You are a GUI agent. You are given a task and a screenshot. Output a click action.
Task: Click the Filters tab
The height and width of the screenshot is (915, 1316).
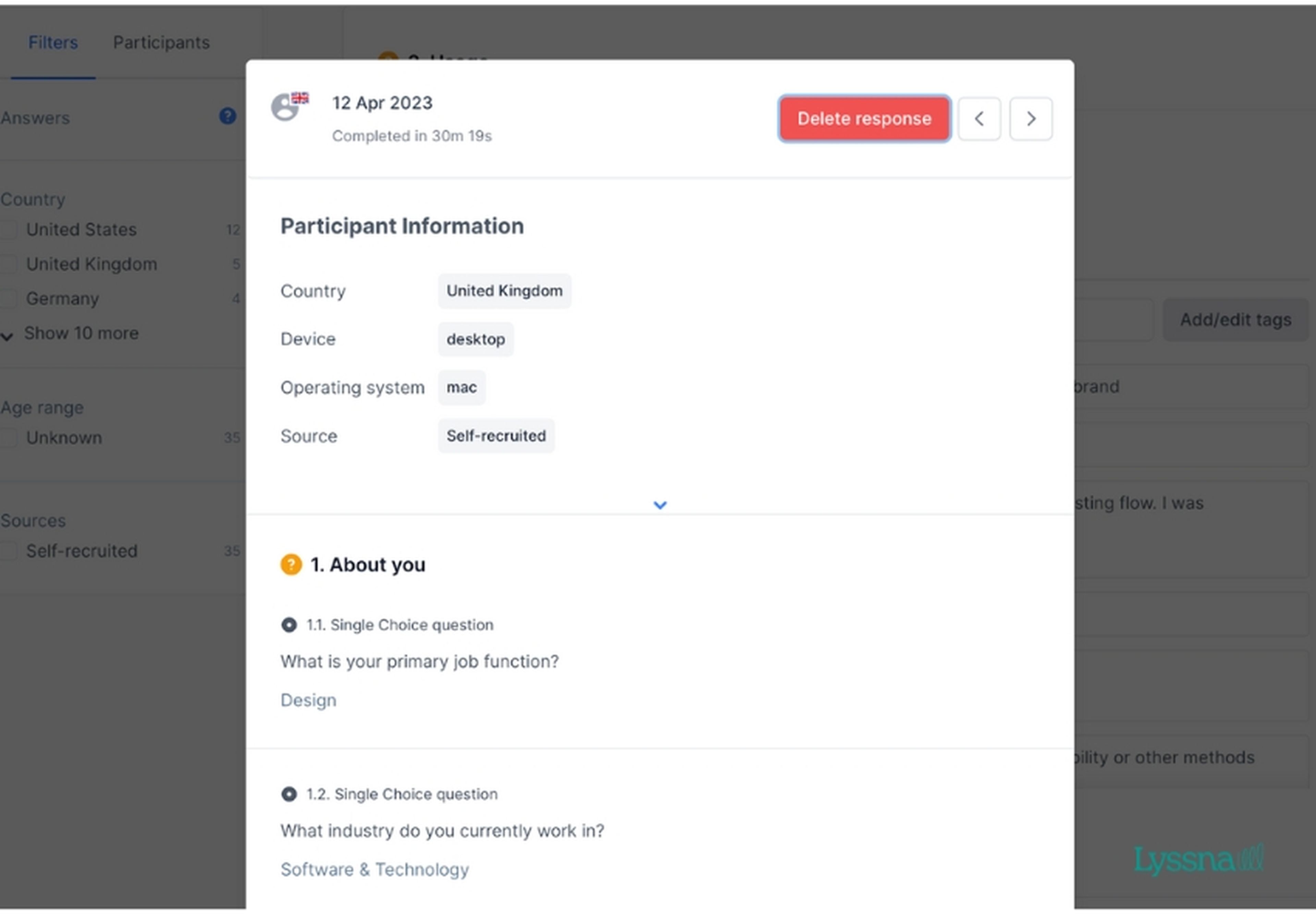(x=54, y=42)
